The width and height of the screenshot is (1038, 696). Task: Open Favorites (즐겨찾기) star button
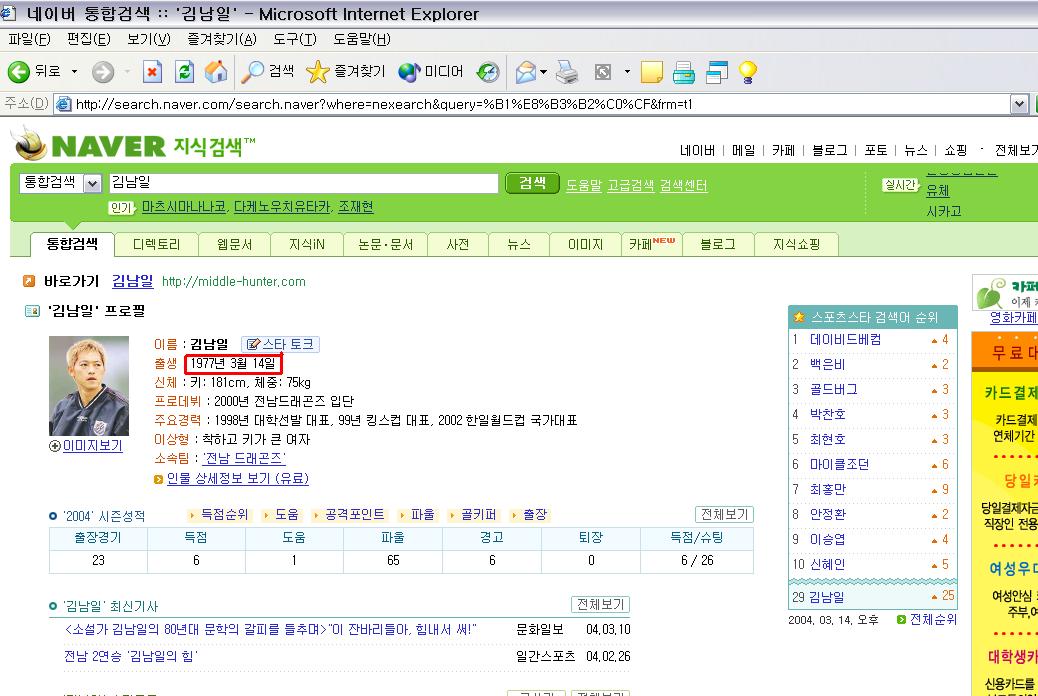[x=346, y=72]
